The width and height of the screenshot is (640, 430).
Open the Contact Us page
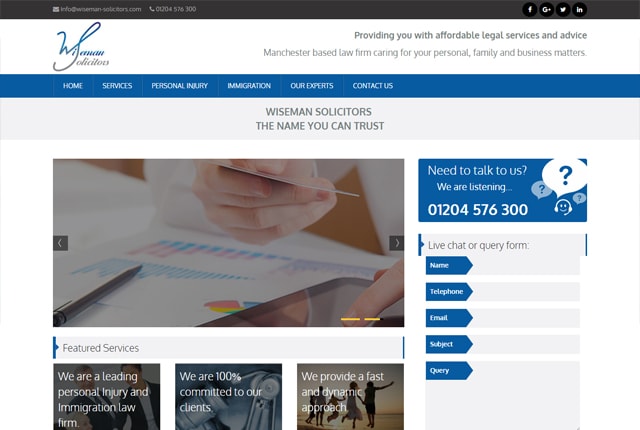click(x=373, y=86)
